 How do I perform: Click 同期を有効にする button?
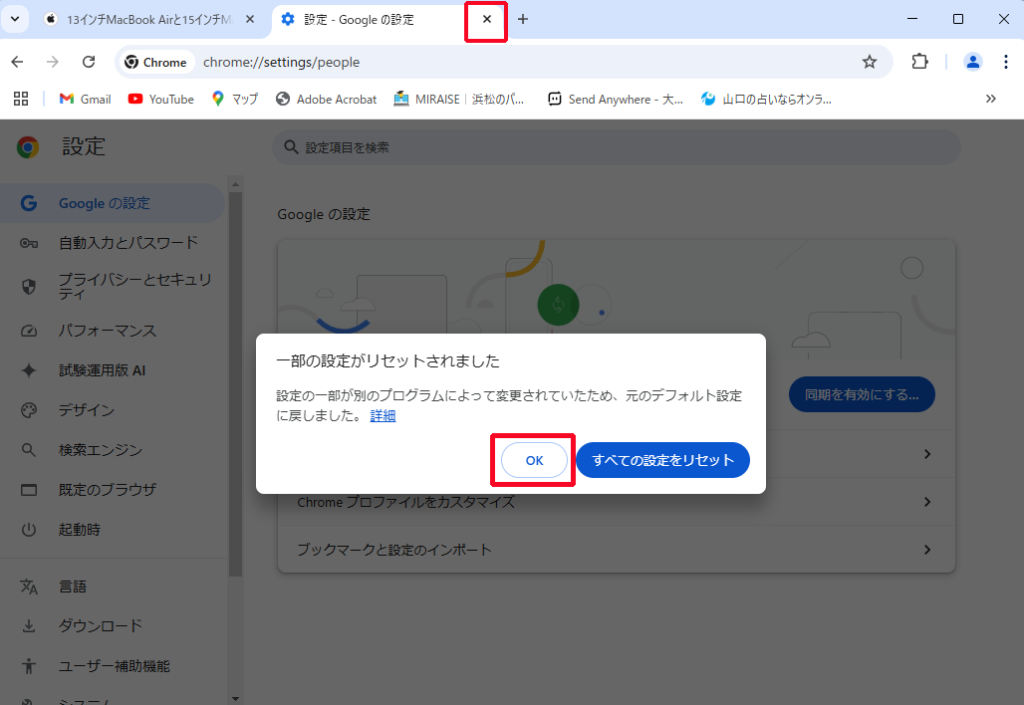(861, 394)
